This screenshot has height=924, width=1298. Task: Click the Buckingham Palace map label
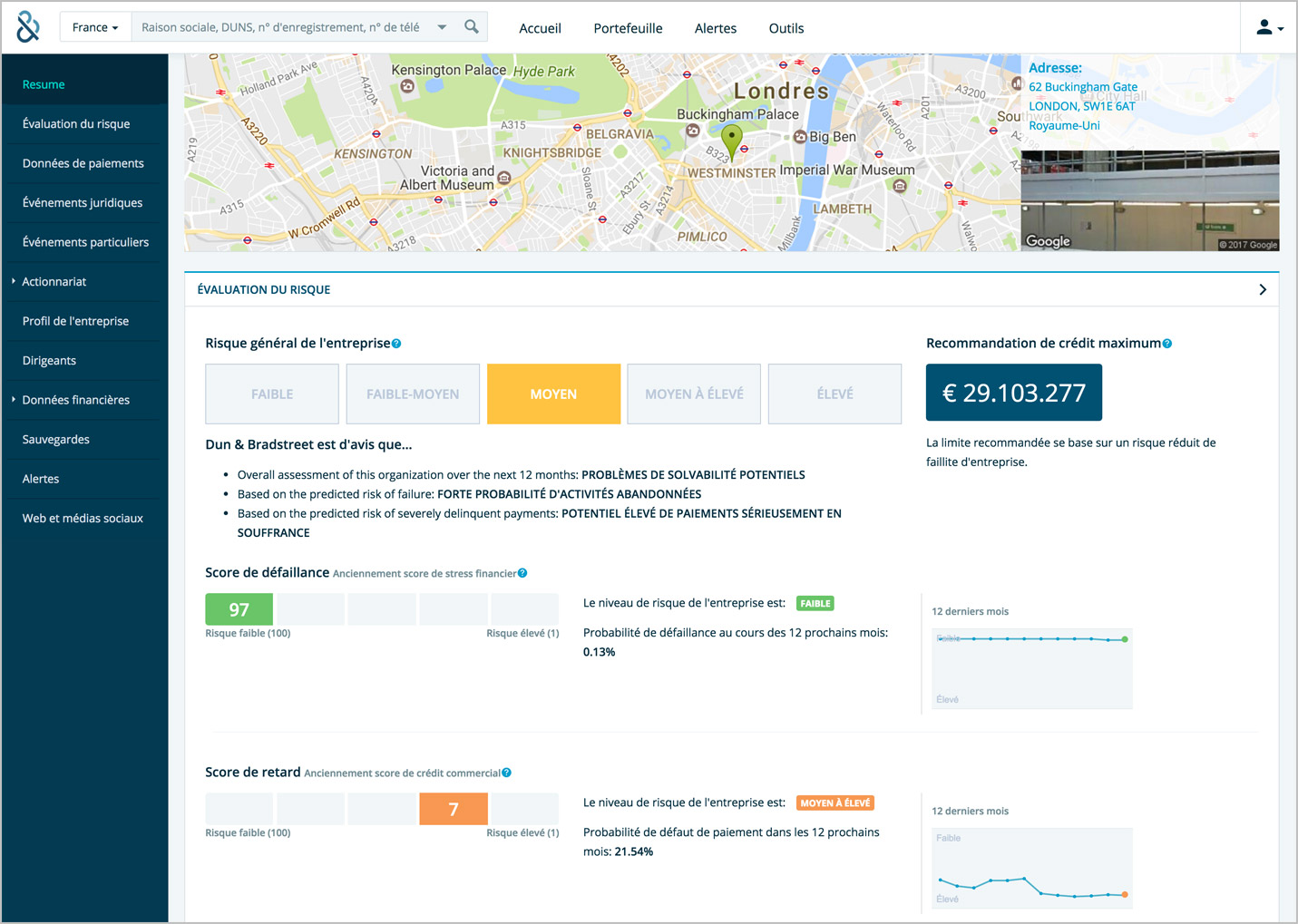pyautogui.click(x=737, y=114)
